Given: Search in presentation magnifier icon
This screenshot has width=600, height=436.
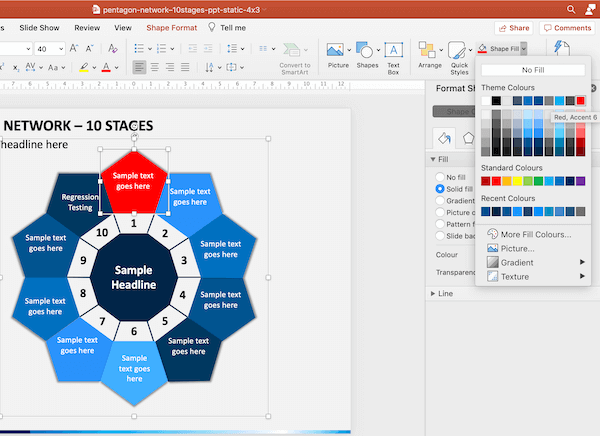Looking at the screenshot, I should click(571, 9).
